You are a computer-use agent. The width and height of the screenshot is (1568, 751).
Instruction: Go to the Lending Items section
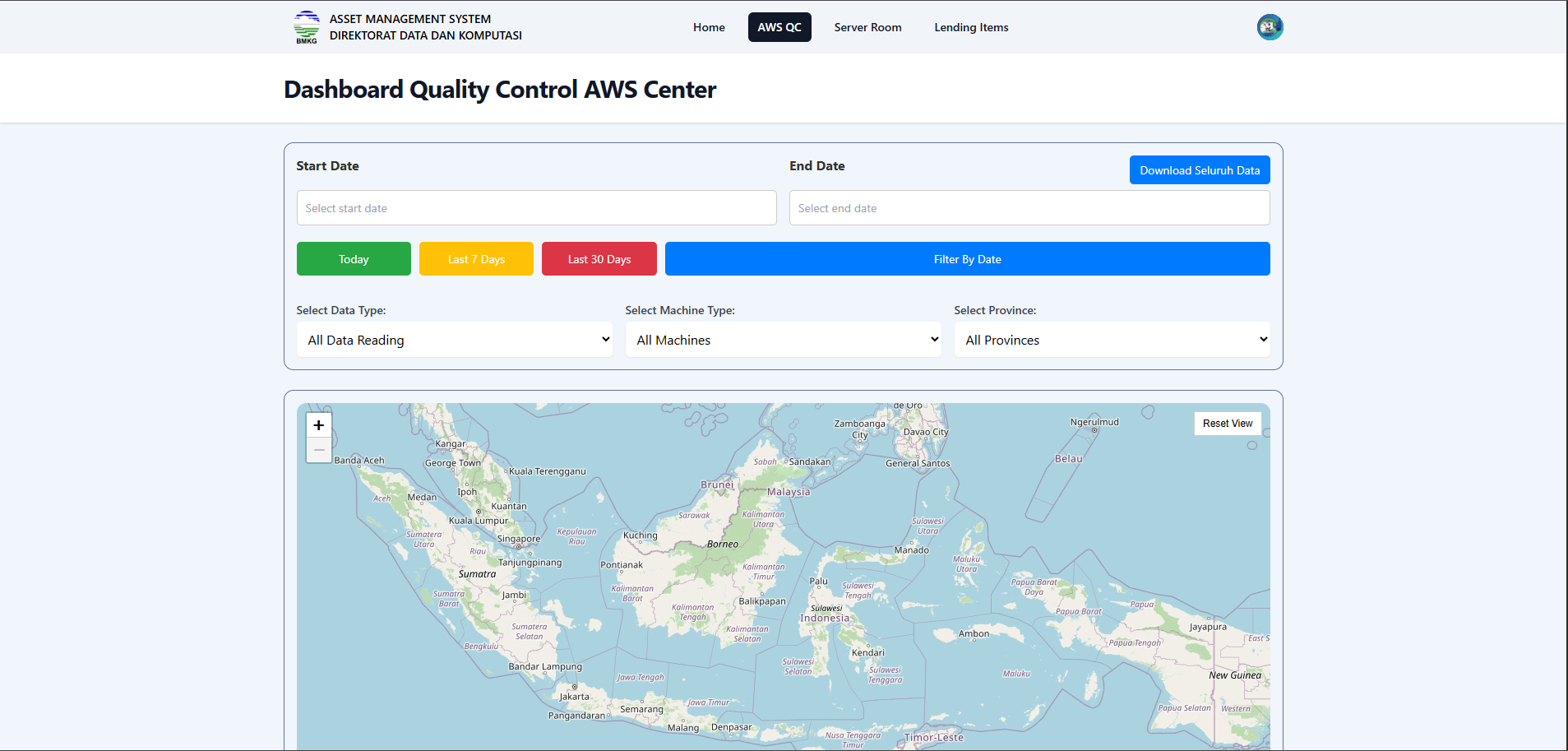click(x=970, y=26)
